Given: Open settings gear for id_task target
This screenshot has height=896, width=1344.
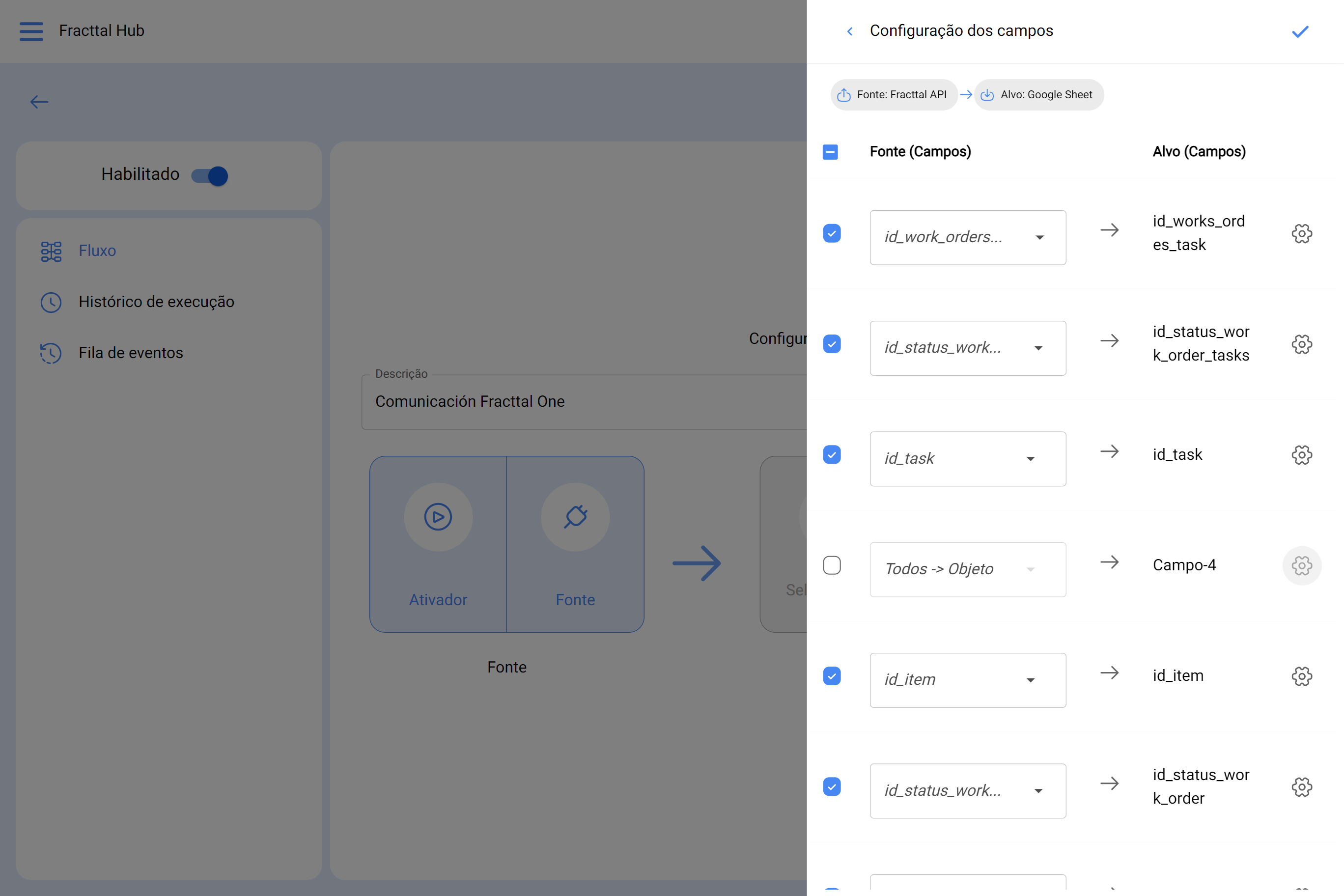Looking at the screenshot, I should coord(1302,455).
